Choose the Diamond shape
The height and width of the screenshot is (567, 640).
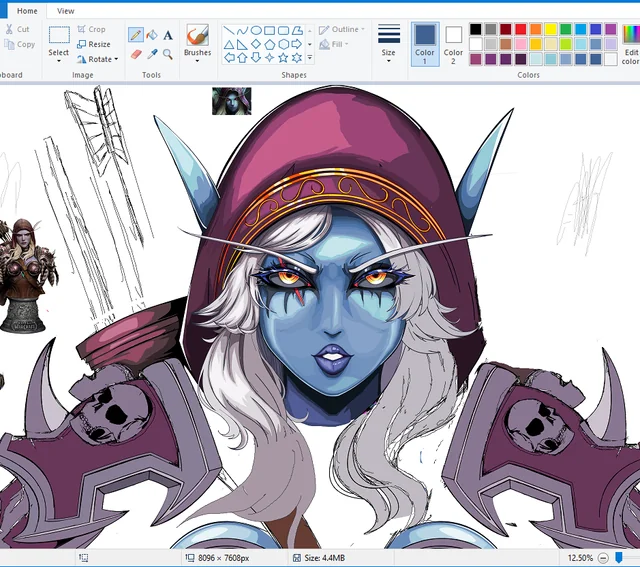pos(256,44)
